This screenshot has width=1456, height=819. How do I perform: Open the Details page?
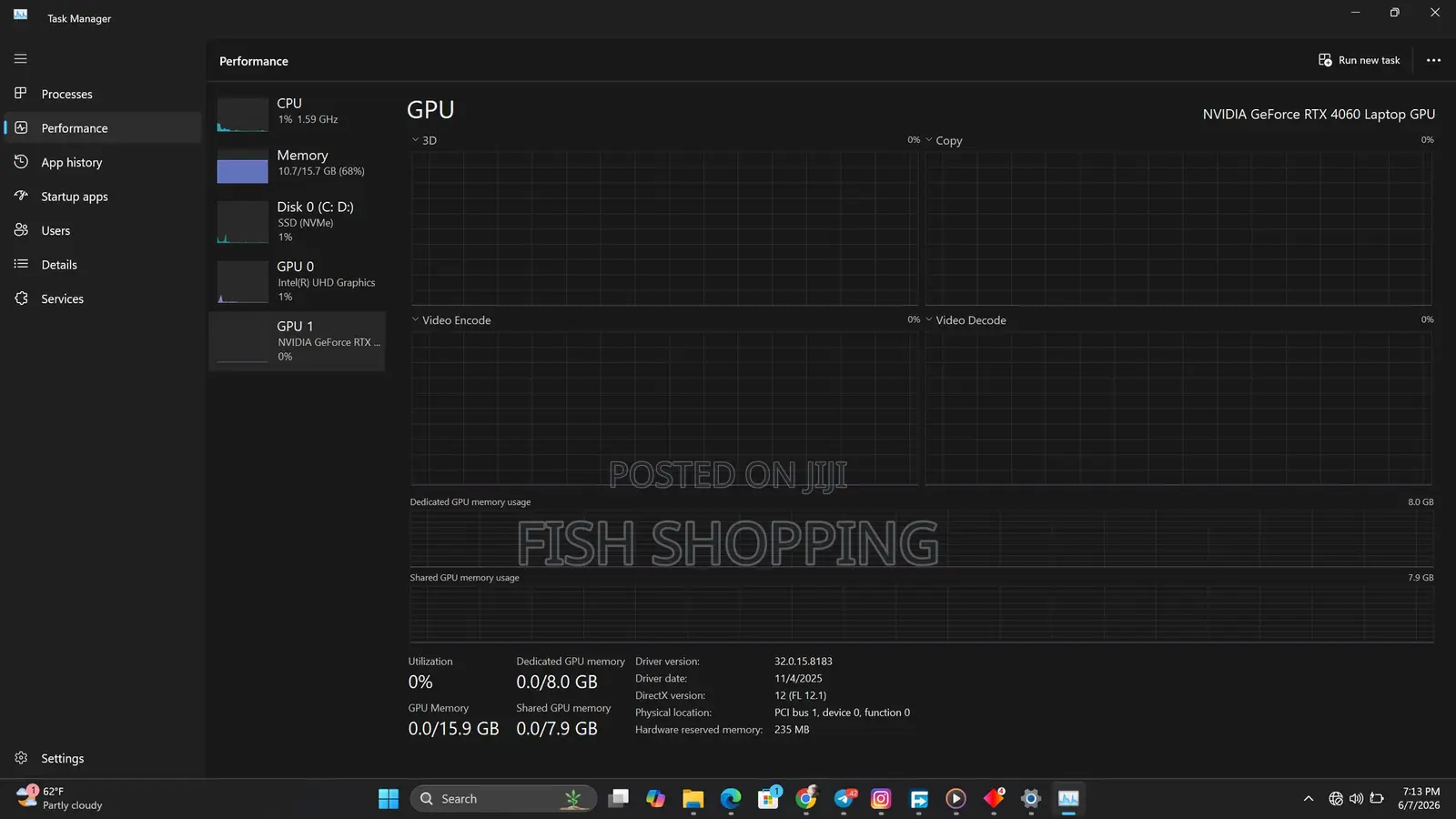(102, 265)
